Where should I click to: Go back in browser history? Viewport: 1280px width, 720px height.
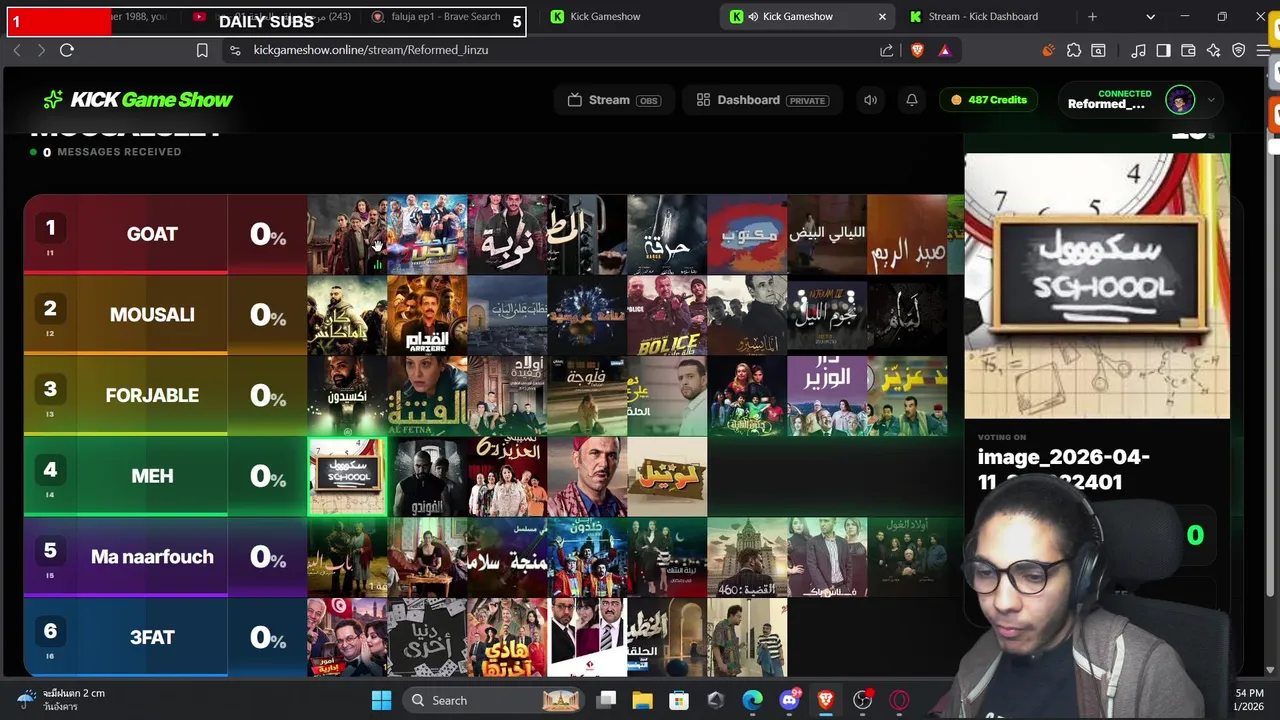tap(16, 50)
